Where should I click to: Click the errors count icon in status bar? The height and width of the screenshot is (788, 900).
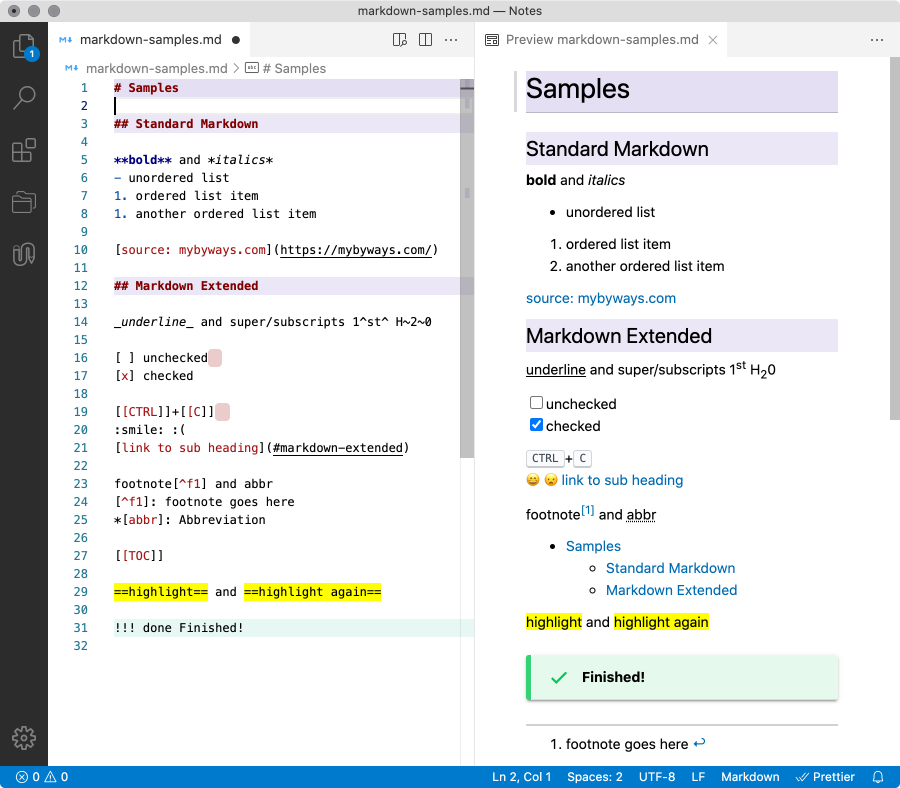click(22, 777)
